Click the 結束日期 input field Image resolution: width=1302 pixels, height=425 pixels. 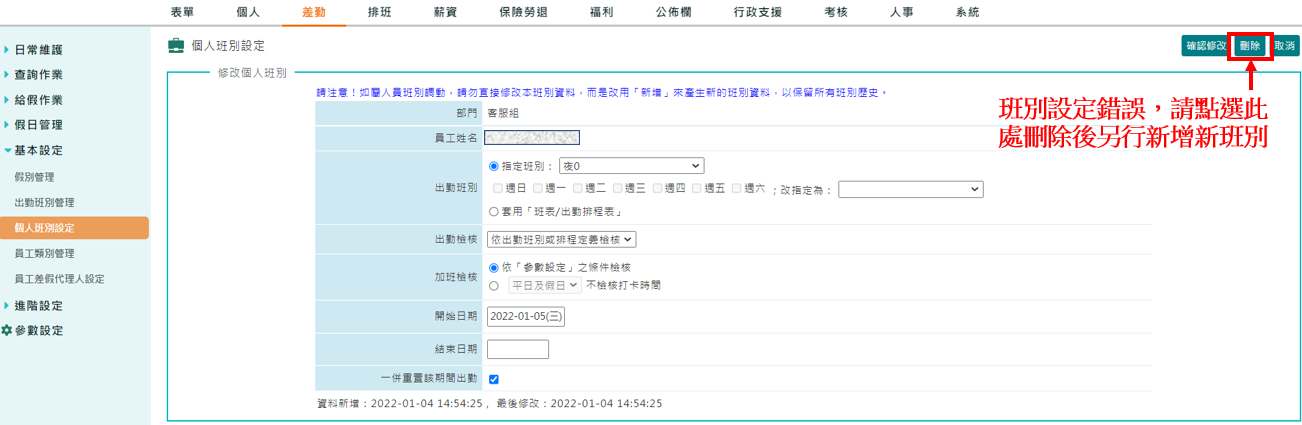coord(518,349)
